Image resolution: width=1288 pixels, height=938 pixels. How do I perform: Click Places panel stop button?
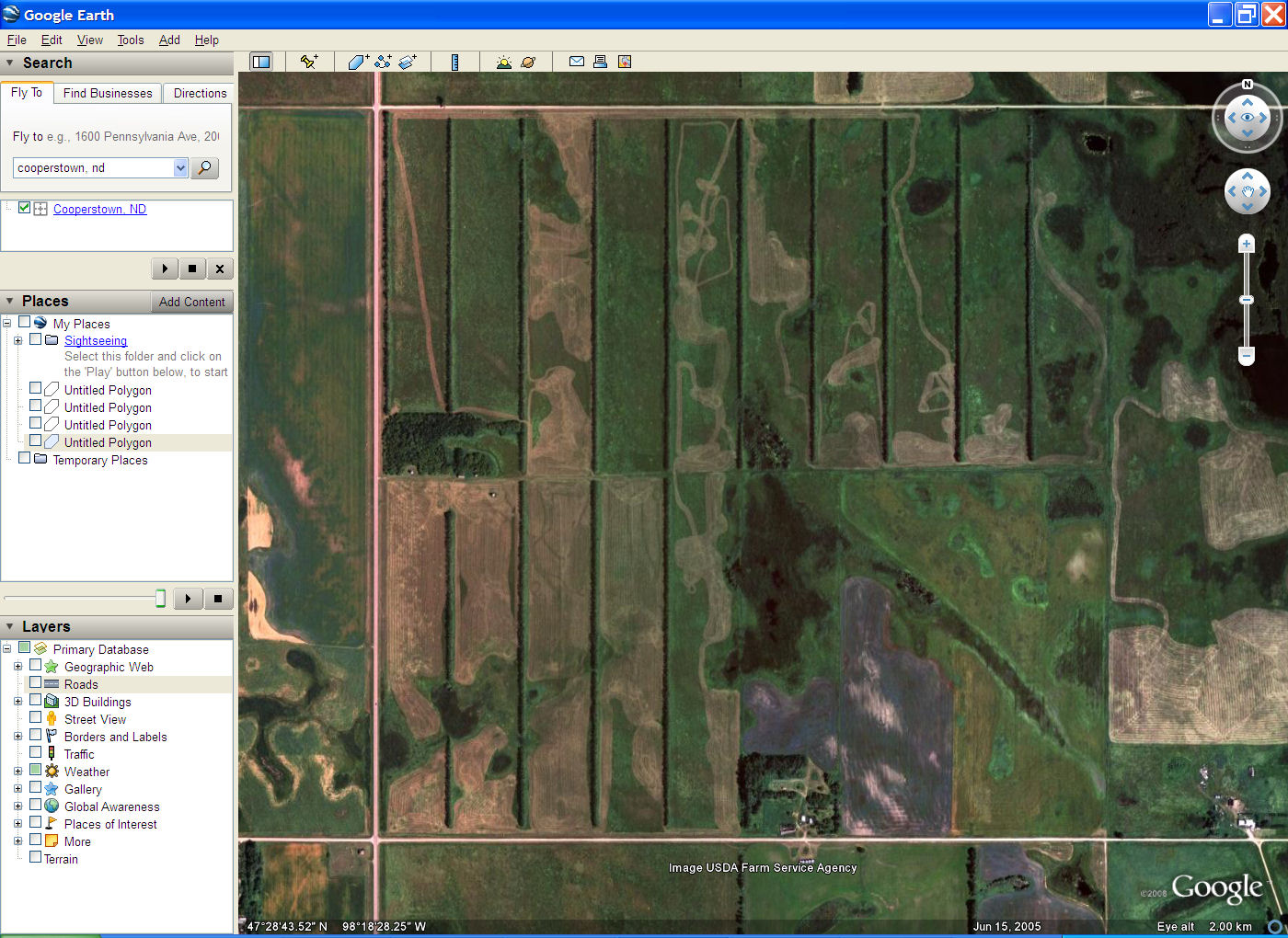218,599
